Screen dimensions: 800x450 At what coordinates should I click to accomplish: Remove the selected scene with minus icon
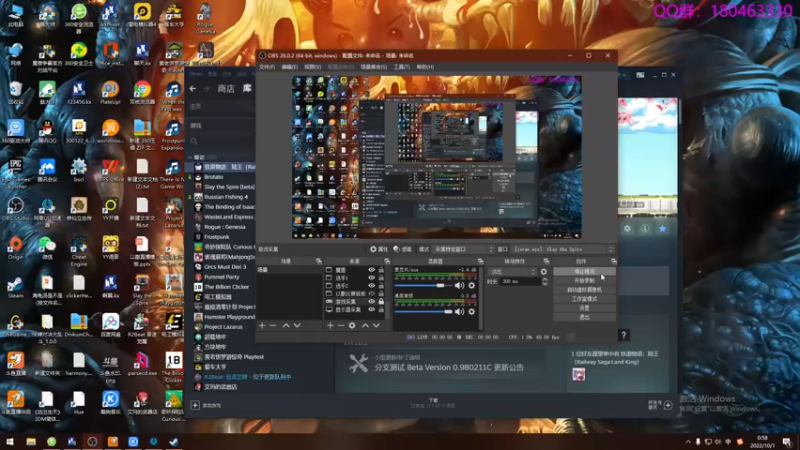(273, 326)
